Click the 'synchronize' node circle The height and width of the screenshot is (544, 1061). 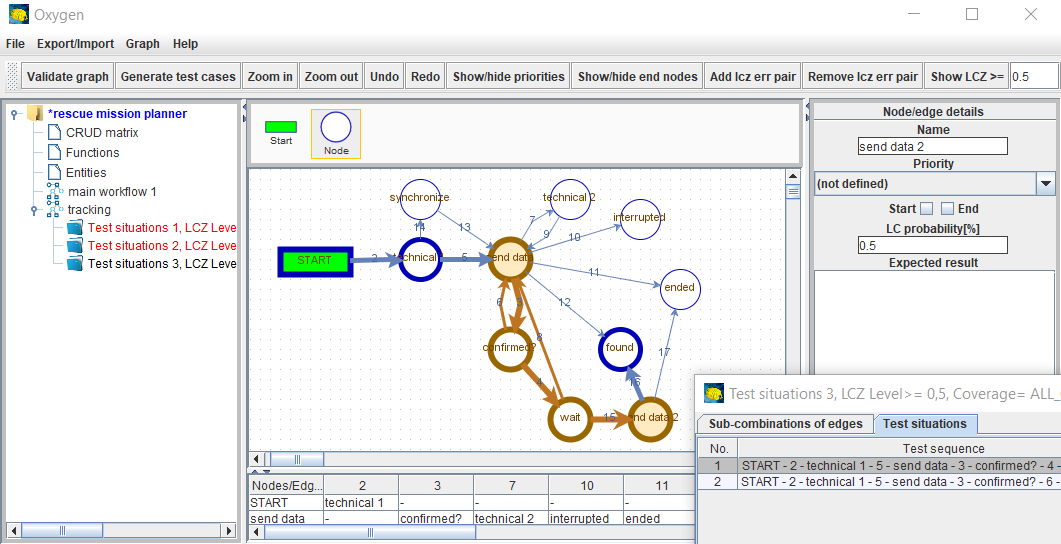pos(420,198)
